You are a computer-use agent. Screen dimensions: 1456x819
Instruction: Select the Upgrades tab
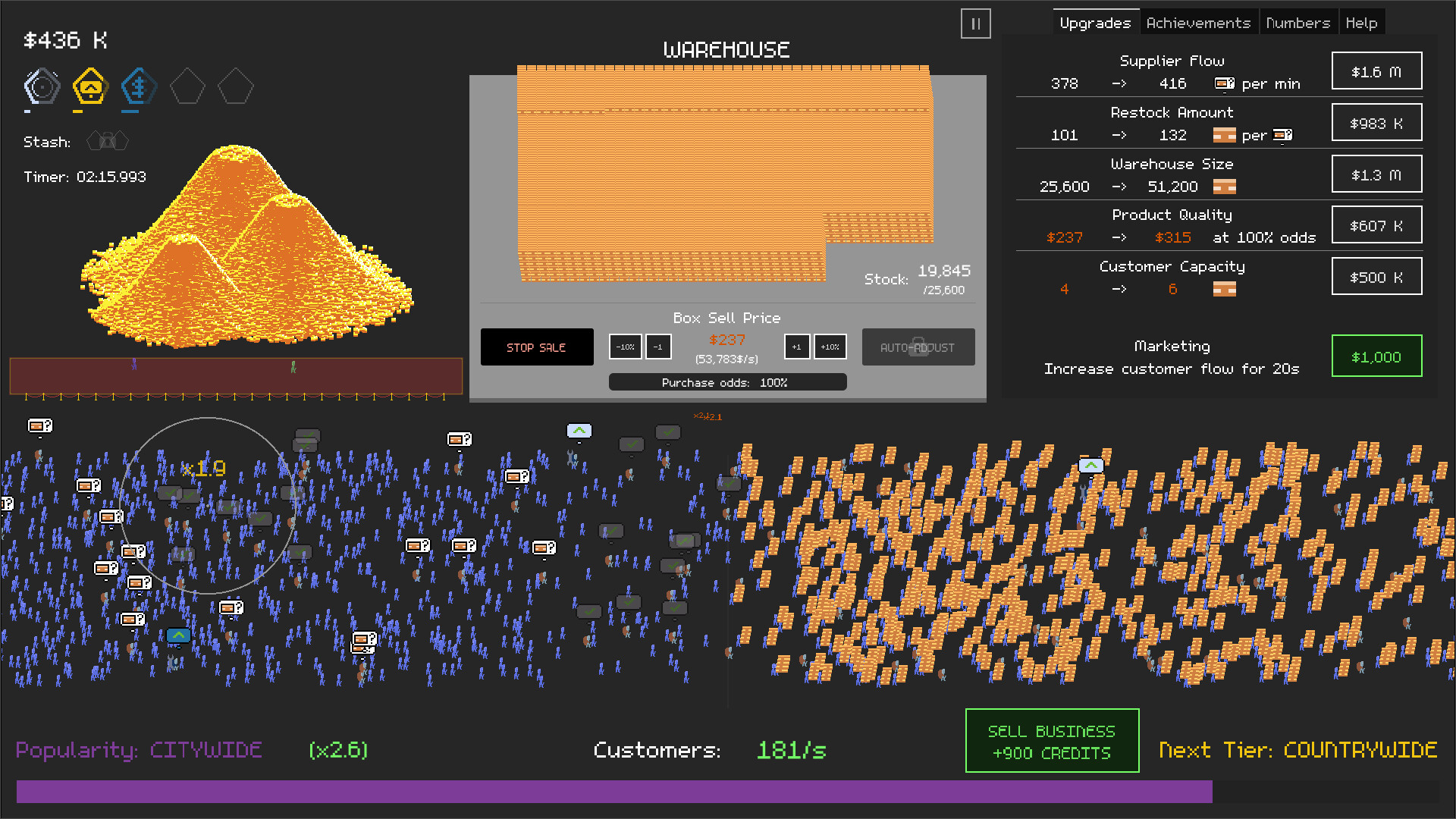[1096, 22]
